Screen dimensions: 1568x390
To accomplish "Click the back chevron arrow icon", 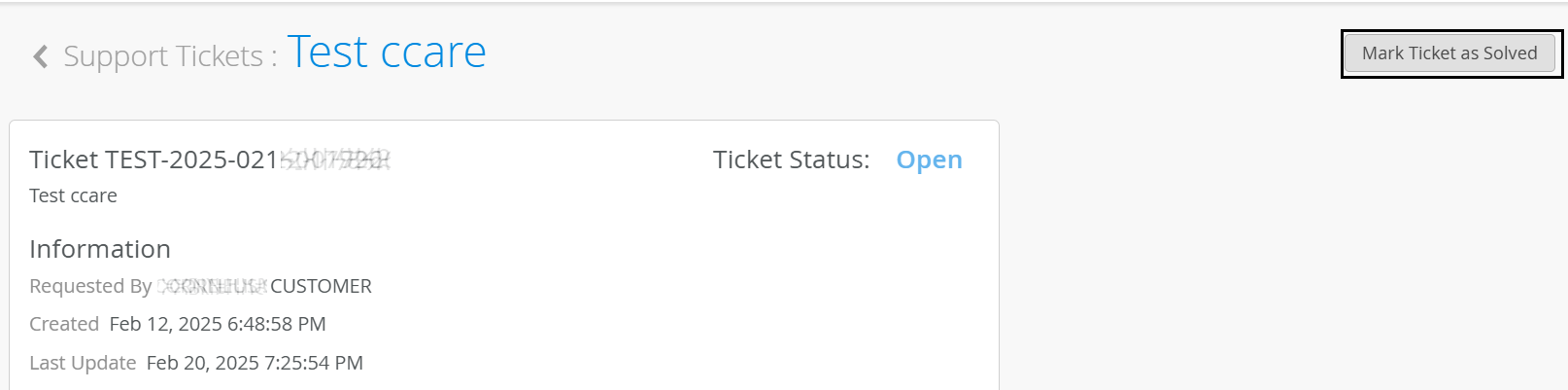I will (40, 56).
